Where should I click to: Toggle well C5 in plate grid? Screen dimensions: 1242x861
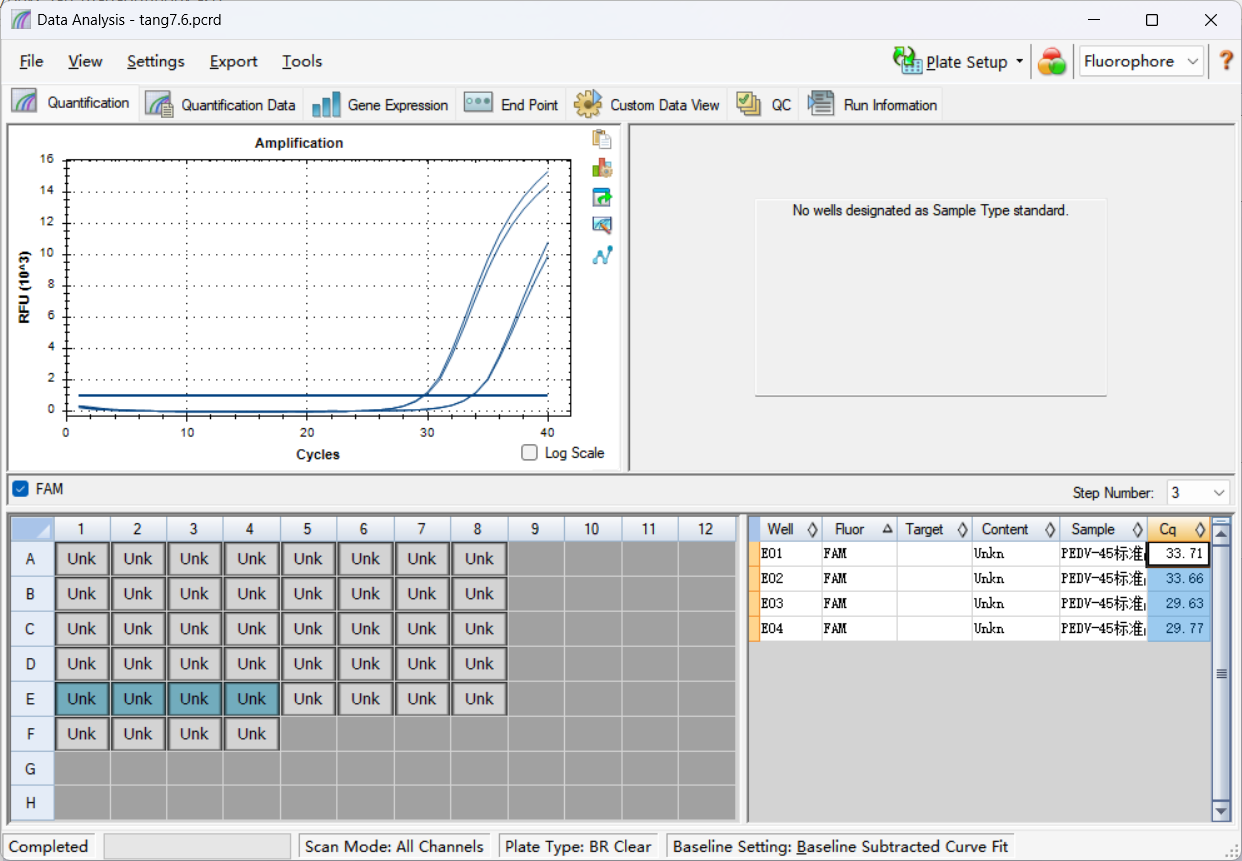(308, 629)
